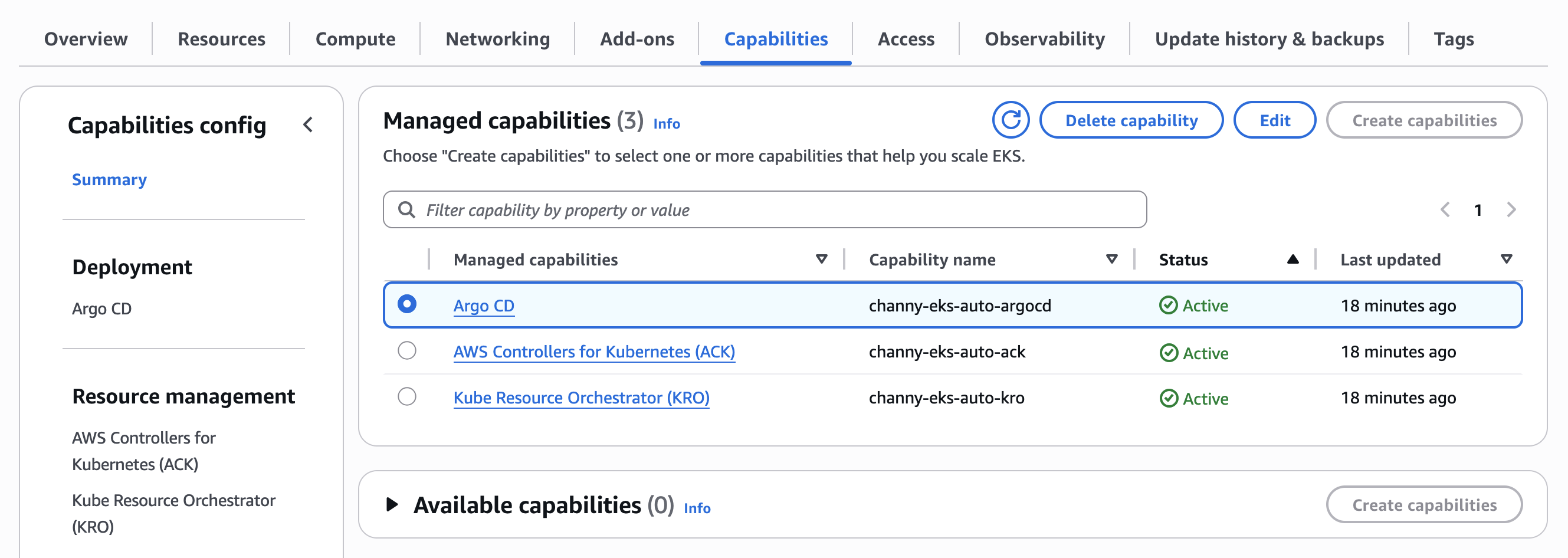Toggle Status column sort arrow

(1293, 259)
